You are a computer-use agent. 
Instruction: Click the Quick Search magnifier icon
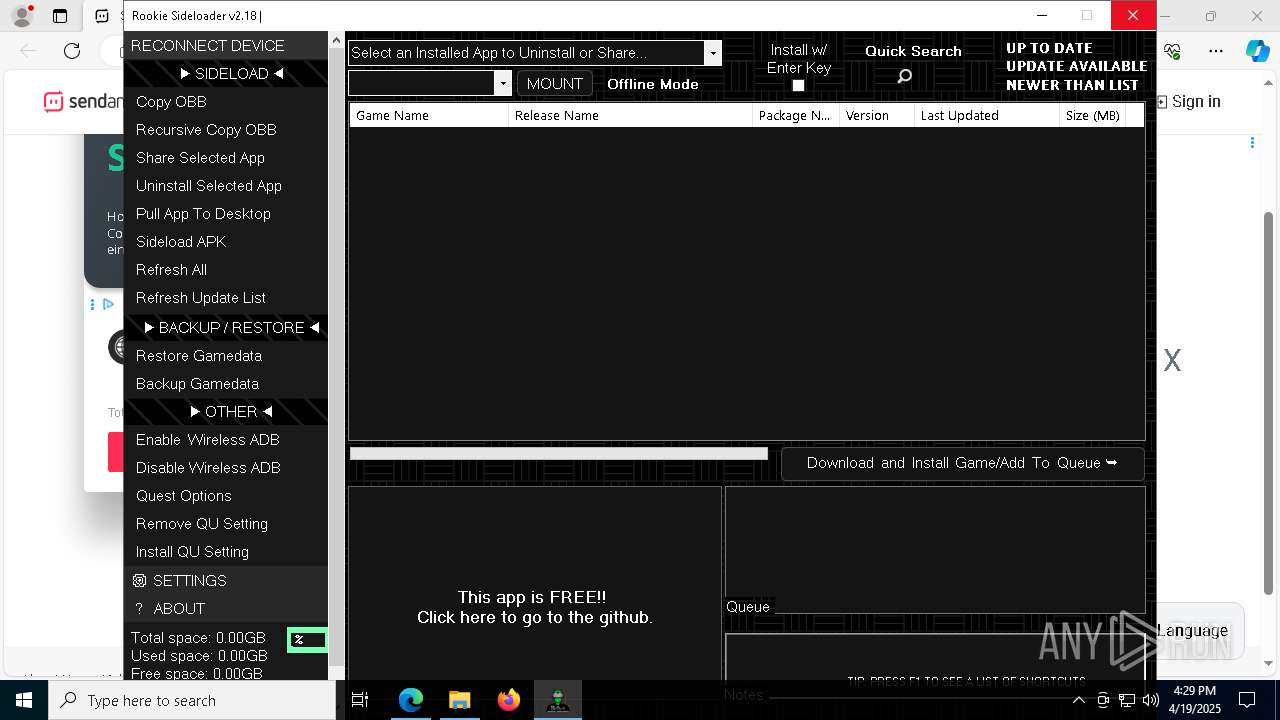point(904,76)
